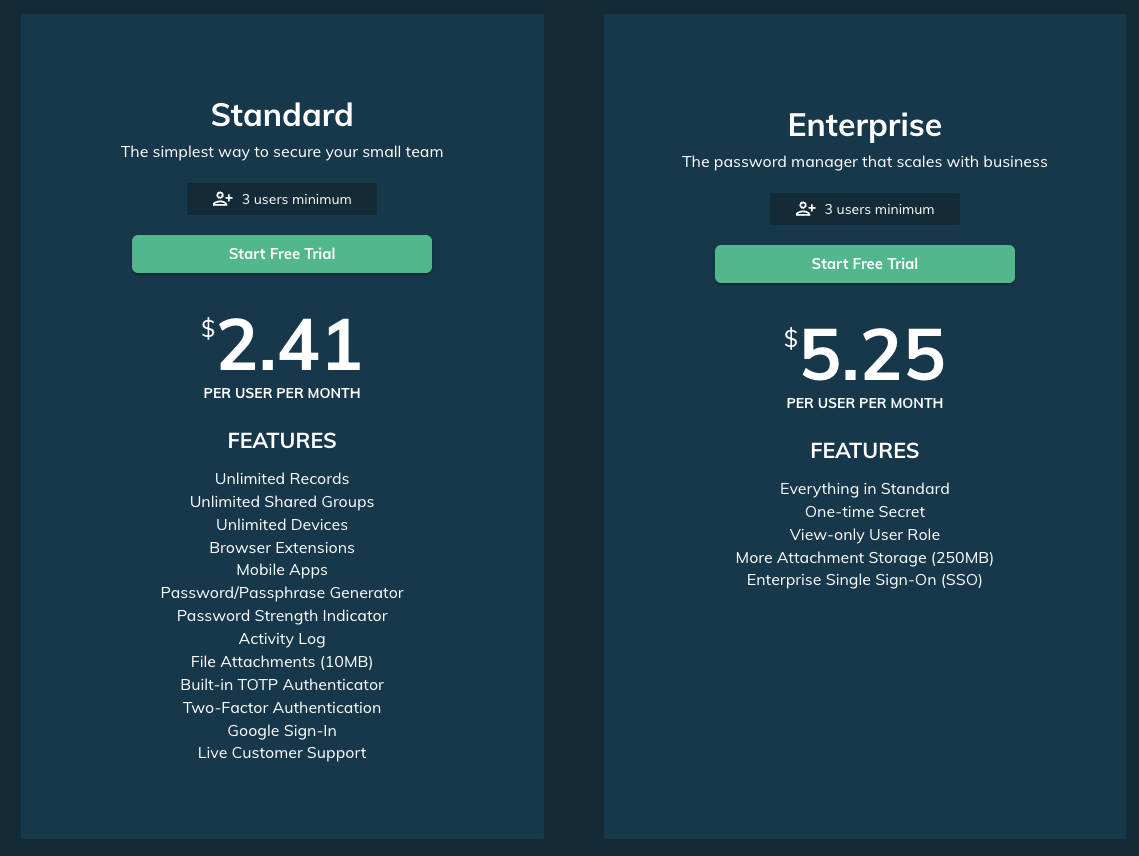The height and width of the screenshot is (856, 1139).
Task: Click the Browser Extensions feature
Action: tap(282, 548)
